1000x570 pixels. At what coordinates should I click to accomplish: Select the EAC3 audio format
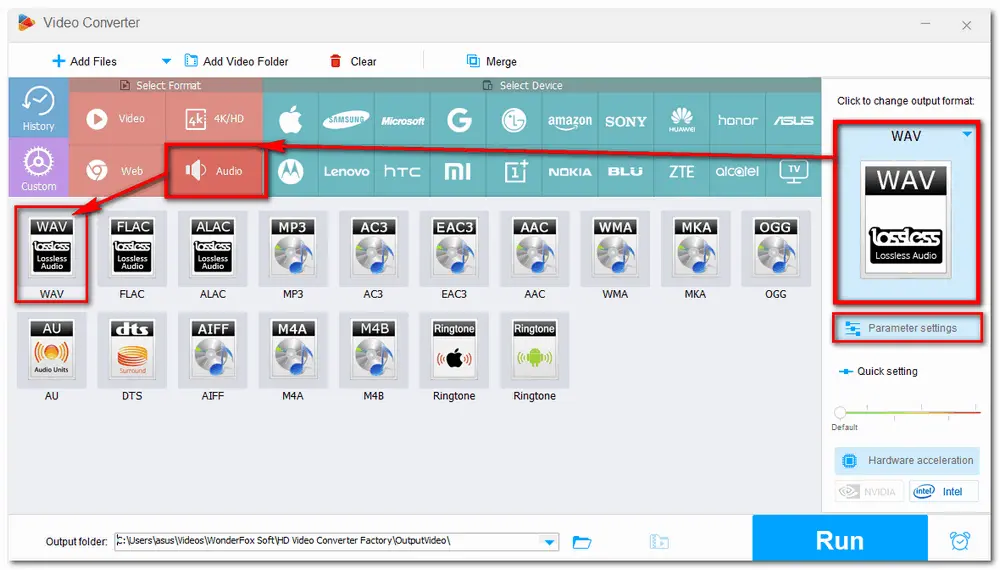click(454, 249)
